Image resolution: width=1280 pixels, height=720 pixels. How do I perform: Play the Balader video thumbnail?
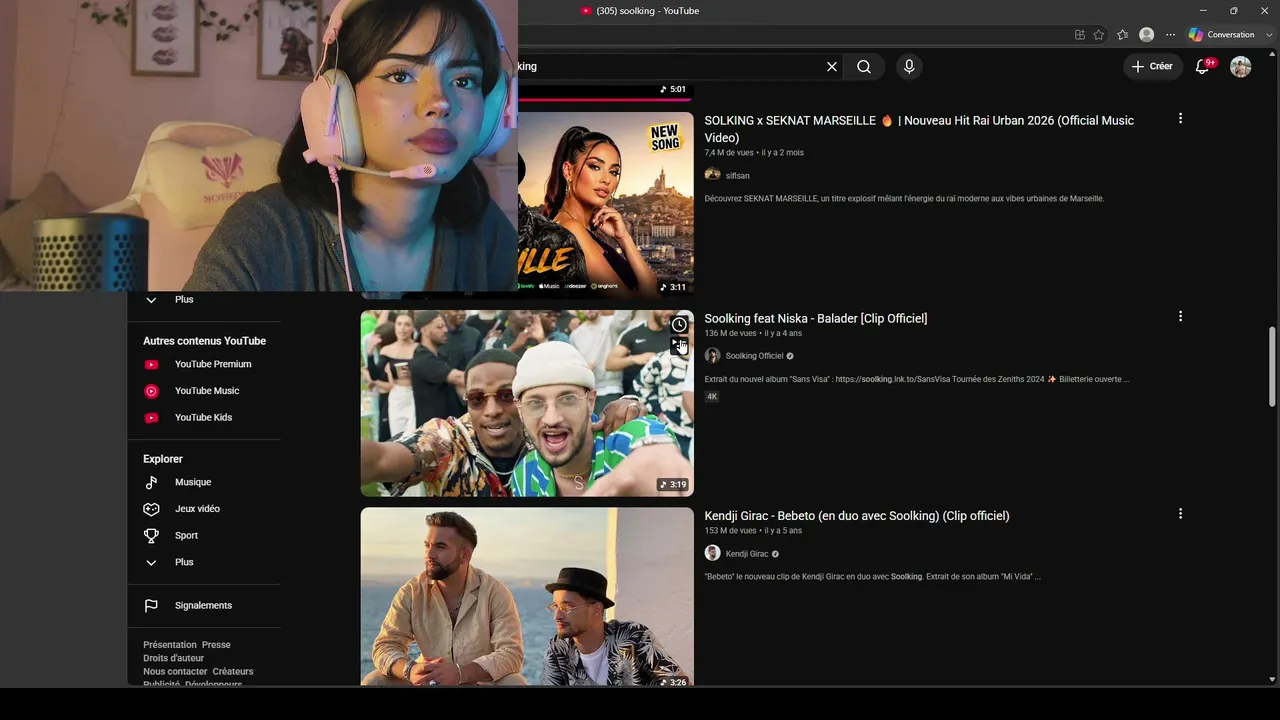tap(527, 403)
